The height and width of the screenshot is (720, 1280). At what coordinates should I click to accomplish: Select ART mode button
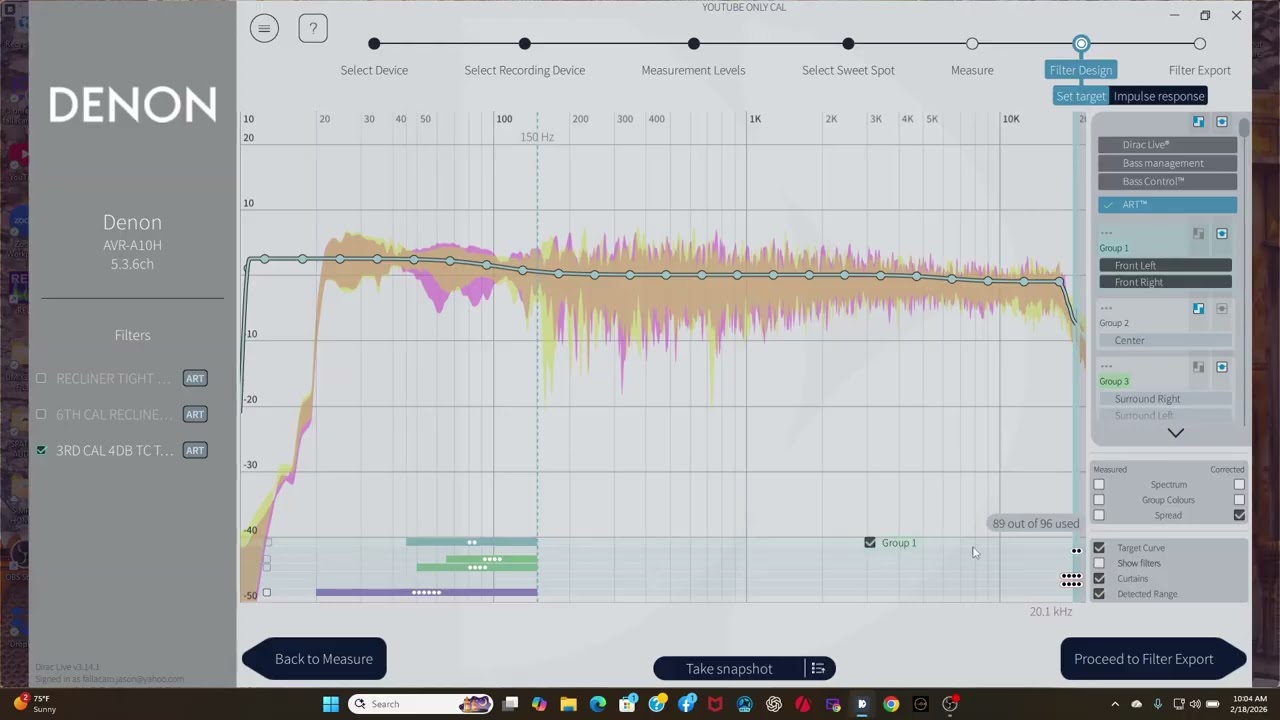pyautogui.click(x=1167, y=205)
